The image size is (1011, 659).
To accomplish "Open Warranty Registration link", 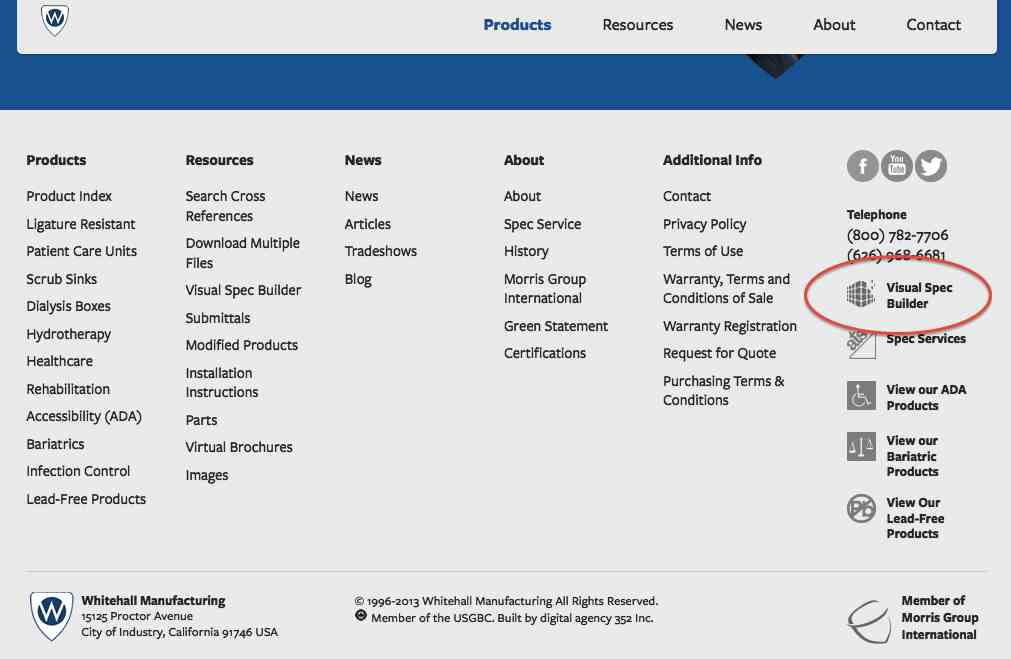I will click(x=730, y=326).
